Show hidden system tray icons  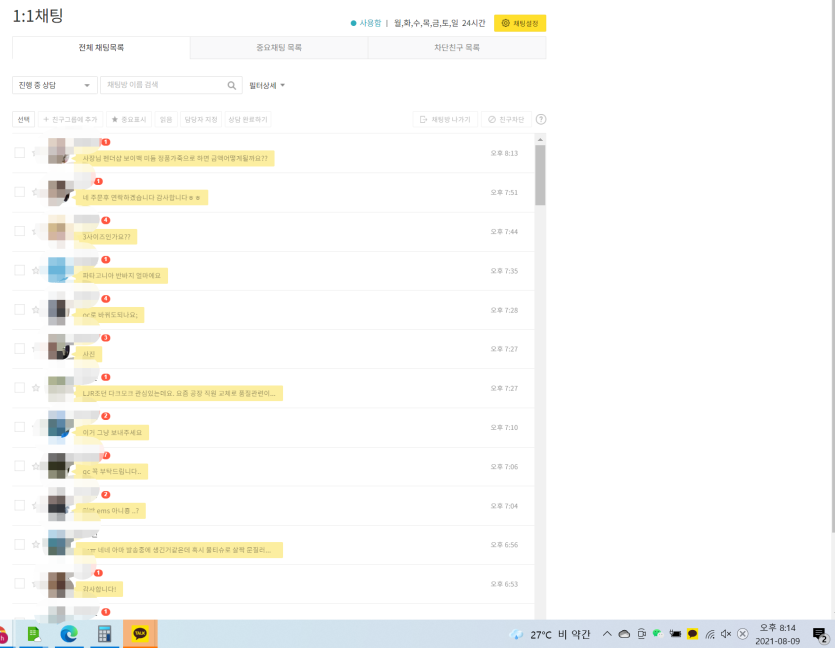click(x=607, y=634)
